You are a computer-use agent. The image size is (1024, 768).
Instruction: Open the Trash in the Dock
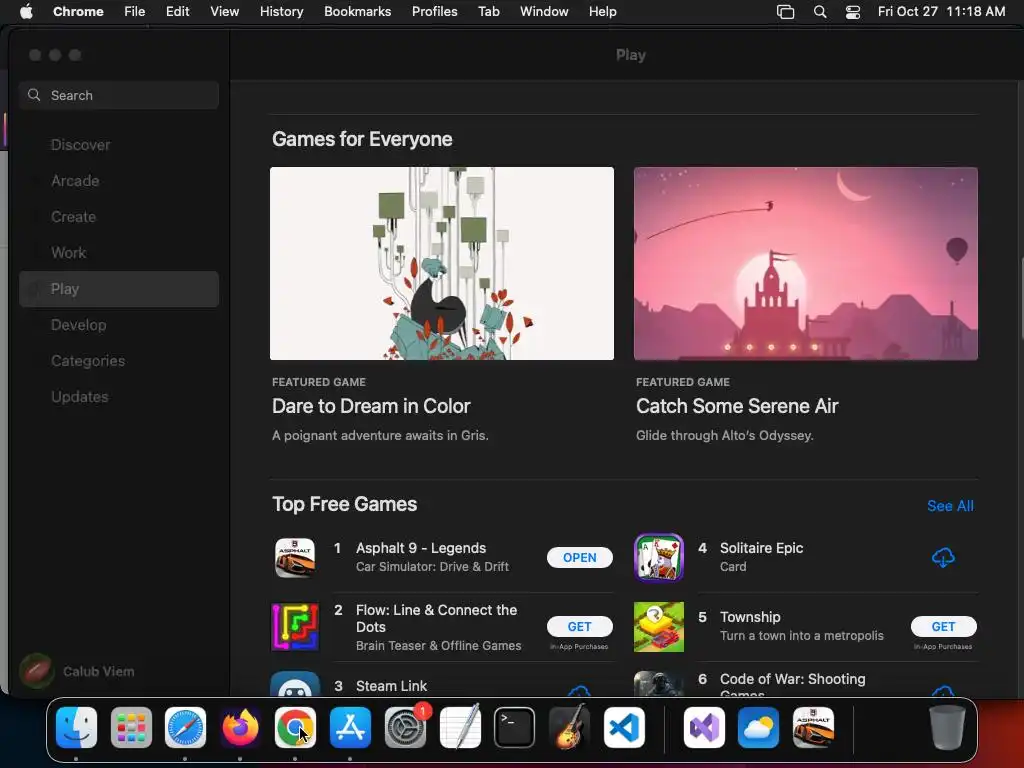947,728
